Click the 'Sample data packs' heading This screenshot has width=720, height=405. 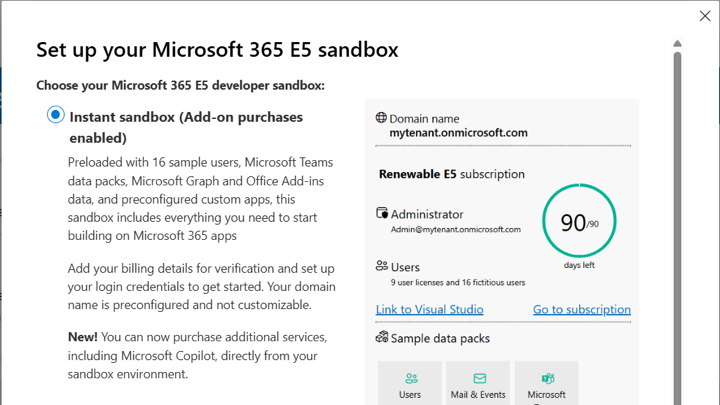(x=440, y=338)
